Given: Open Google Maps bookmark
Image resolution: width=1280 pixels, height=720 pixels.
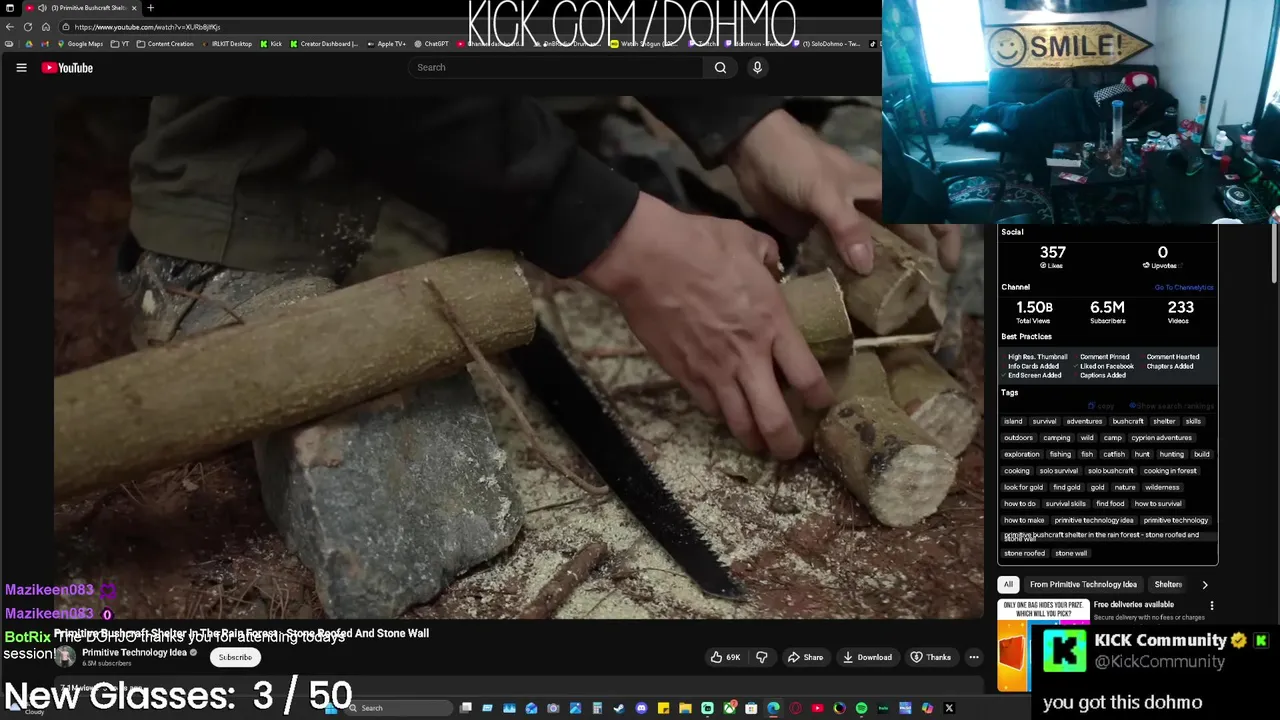Looking at the screenshot, I should coord(80,44).
